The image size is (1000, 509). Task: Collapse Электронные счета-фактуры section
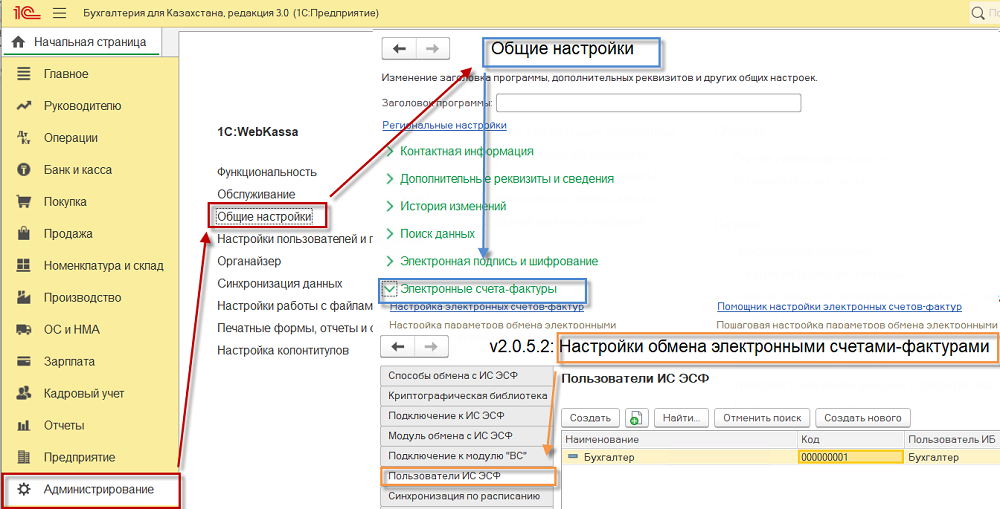pyautogui.click(x=389, y=289)
